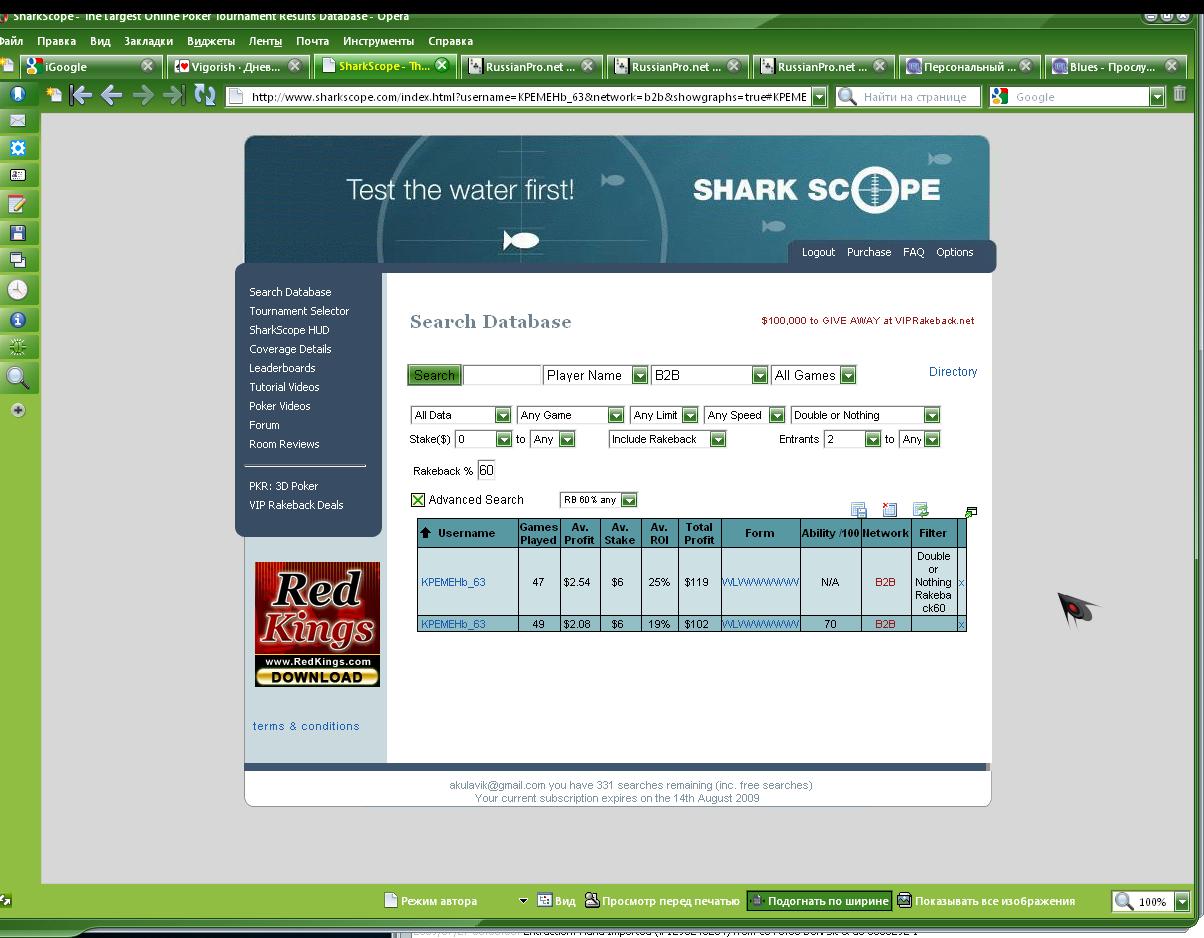Open the author mode (Режим автора) dropdown
The image size is (1204, 938).
523,901
